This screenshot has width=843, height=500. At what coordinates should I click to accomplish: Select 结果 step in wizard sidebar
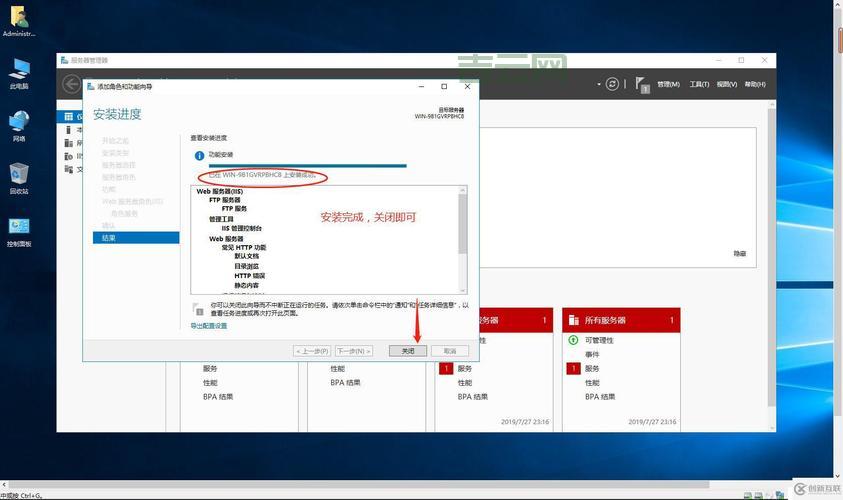(x=109, y=238)
